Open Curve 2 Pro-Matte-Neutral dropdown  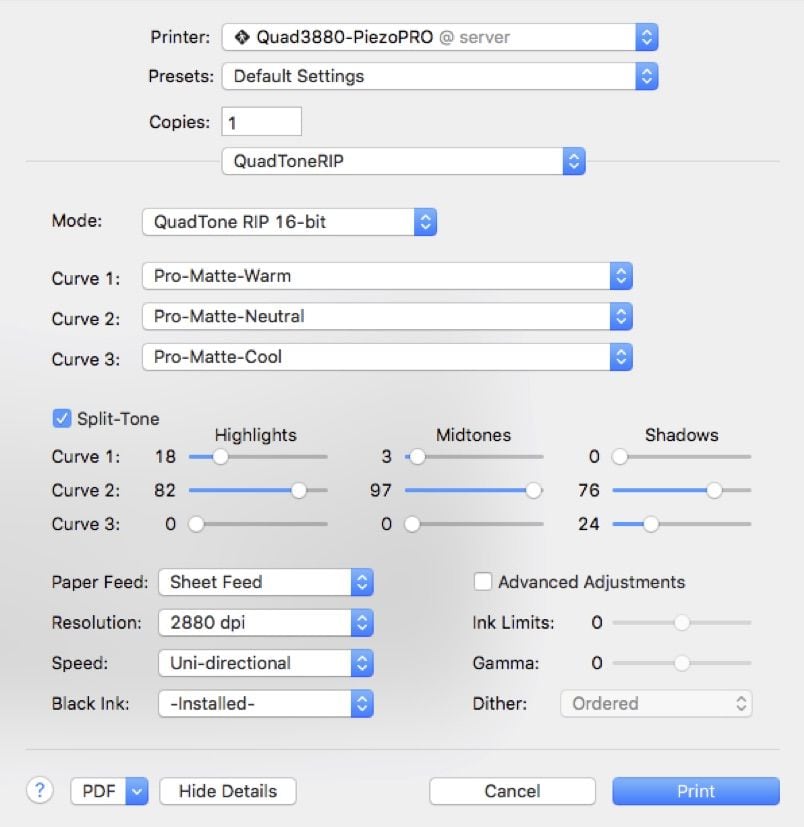click(x=387, y=317)
